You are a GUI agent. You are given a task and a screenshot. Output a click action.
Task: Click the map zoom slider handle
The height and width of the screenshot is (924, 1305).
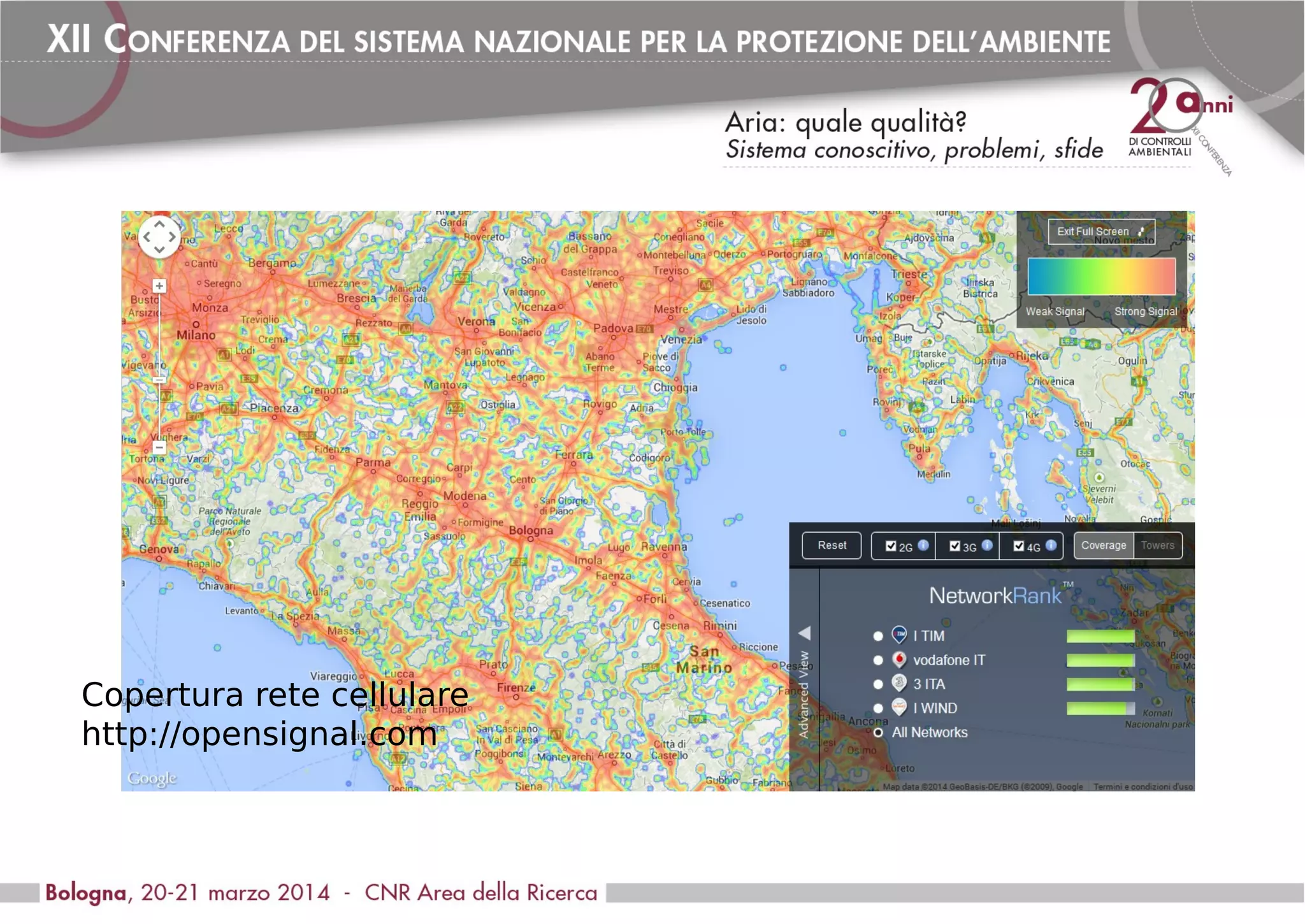pos(159,380)
